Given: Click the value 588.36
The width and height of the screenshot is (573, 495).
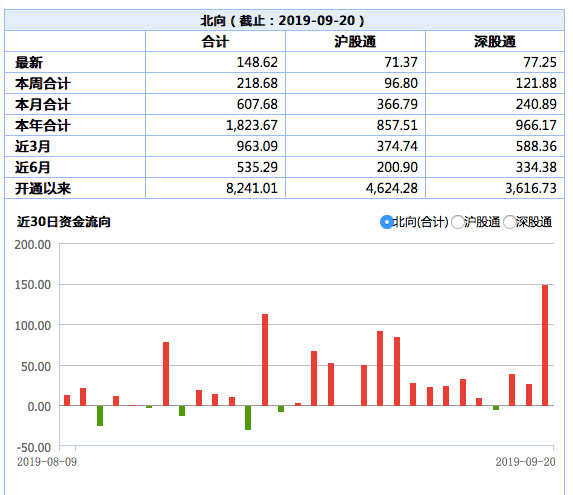Looking at the screenshot, I should pyautogui.click(x=536, y=146).
